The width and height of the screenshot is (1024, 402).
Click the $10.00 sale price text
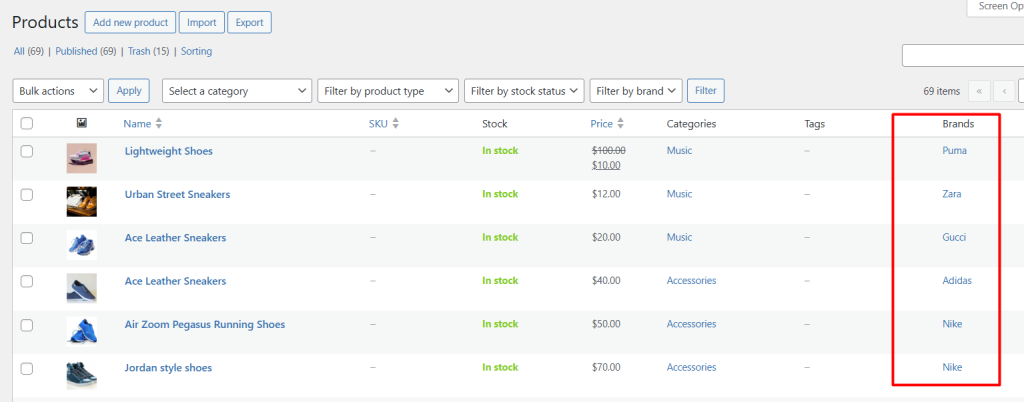click(606, 165)
